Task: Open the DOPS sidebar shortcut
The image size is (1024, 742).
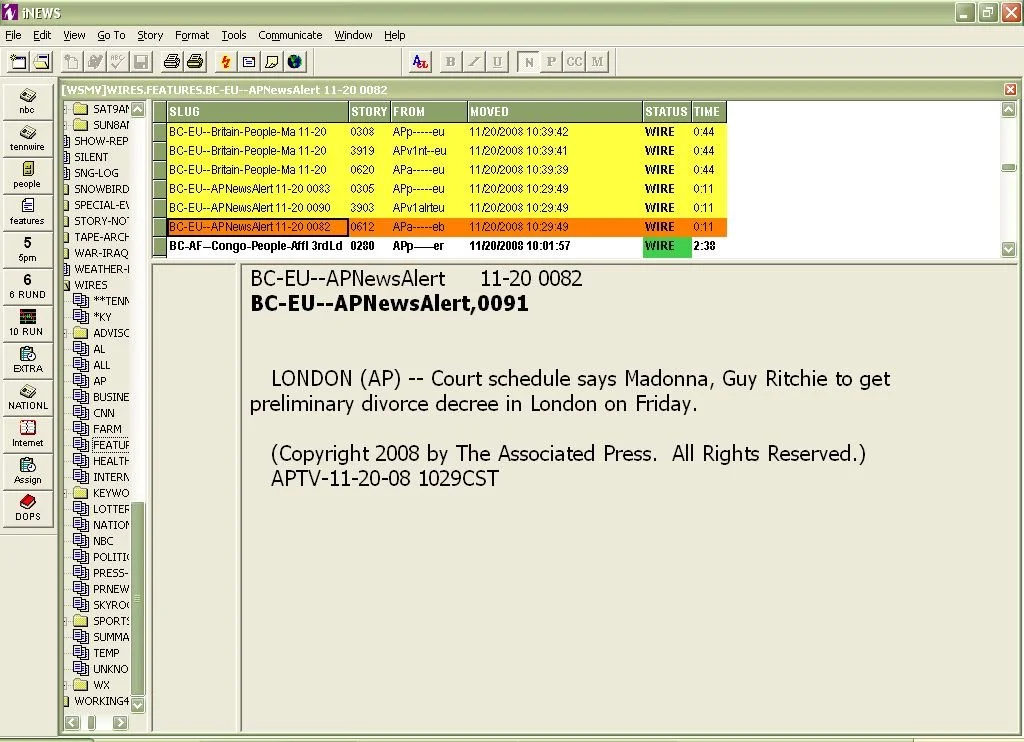Action: [27, 508]
